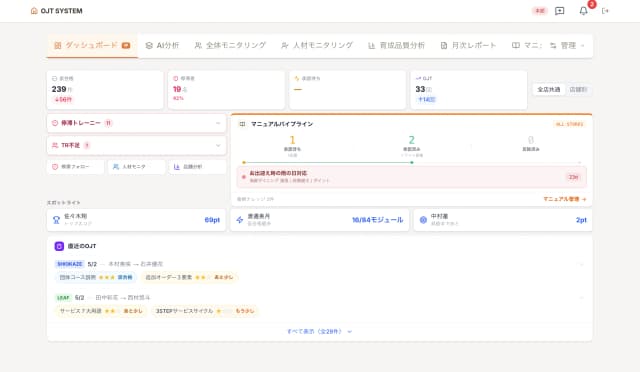Open the OJT stat card showing 33
The height and width of the screenshot is (372, 640).
(x=469, y=90)
